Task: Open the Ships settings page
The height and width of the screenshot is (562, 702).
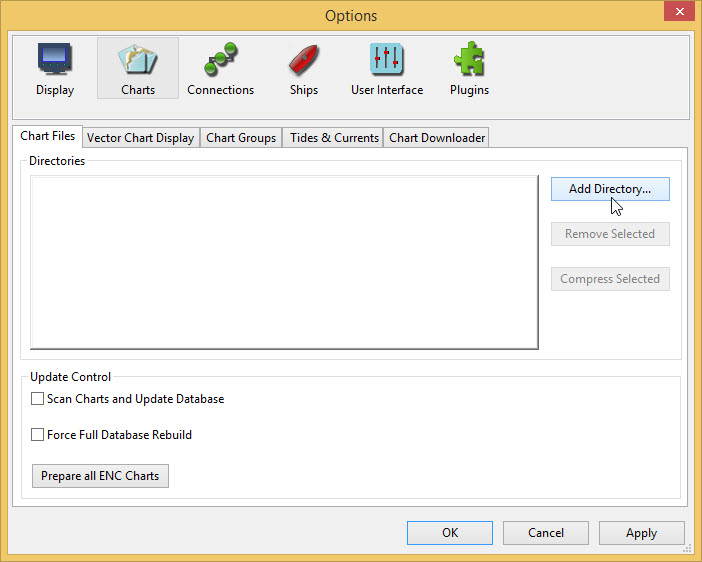Action: [x=304, y=68]
